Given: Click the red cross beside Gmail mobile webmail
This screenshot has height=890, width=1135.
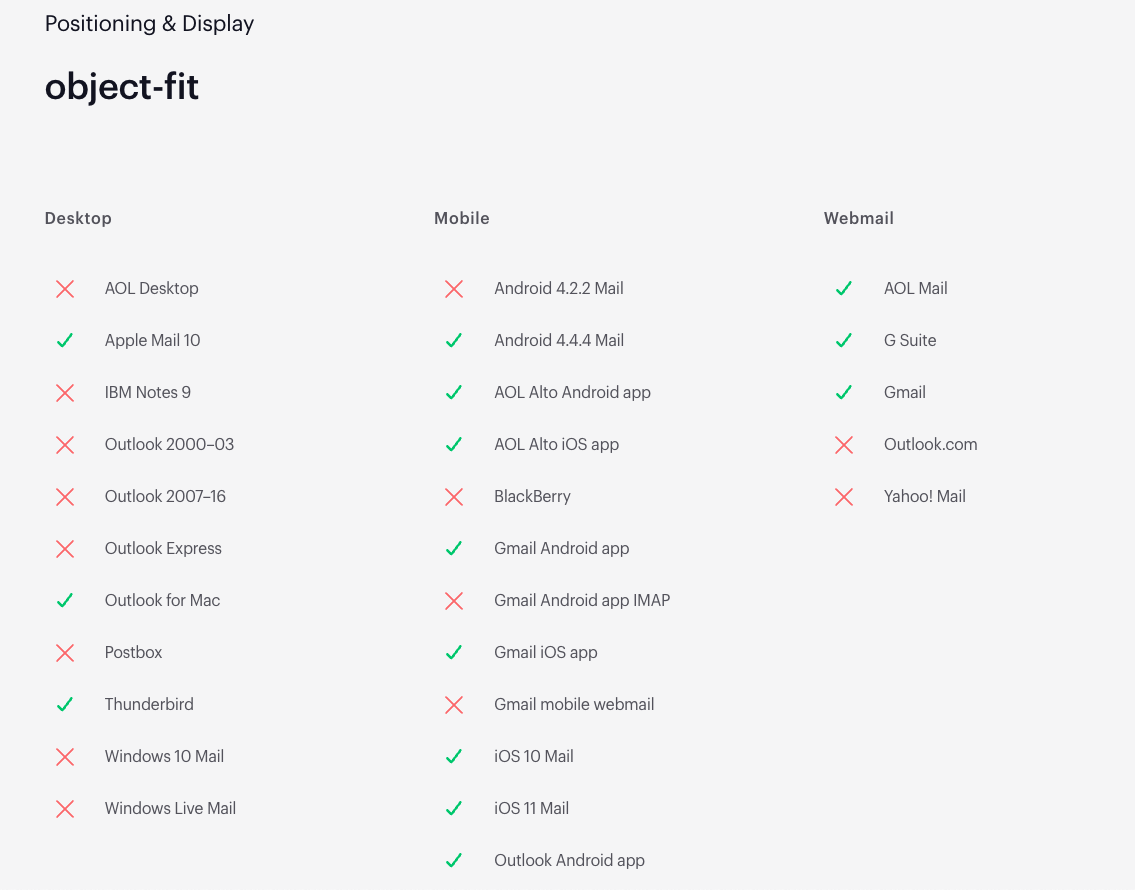Looking at the screenshot, I should coord(454,705).
